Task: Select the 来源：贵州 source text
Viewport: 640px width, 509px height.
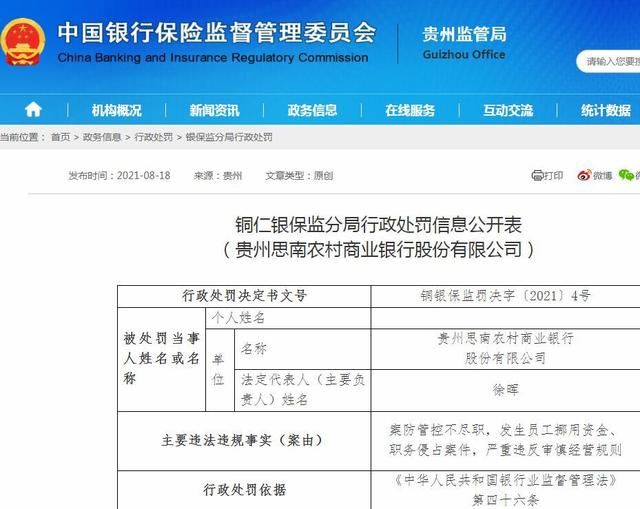Action: tap(218, 176)
